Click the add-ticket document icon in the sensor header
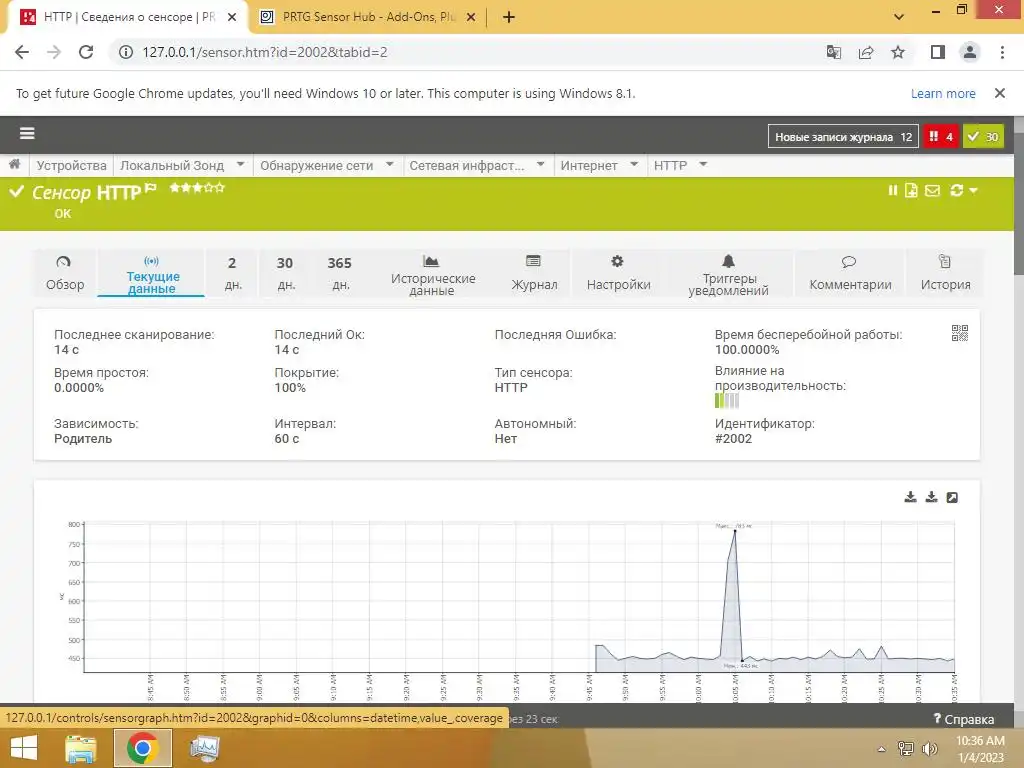This screenshot has height=768, width=1024. [911, 190]
